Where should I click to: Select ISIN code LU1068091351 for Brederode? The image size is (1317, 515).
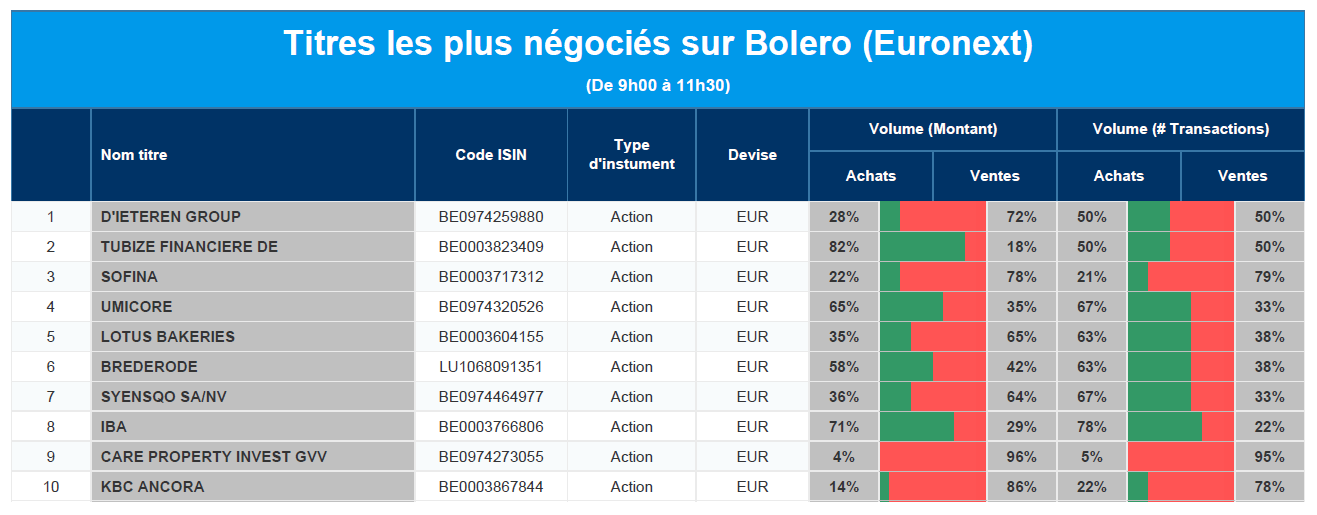coord(491,367)
